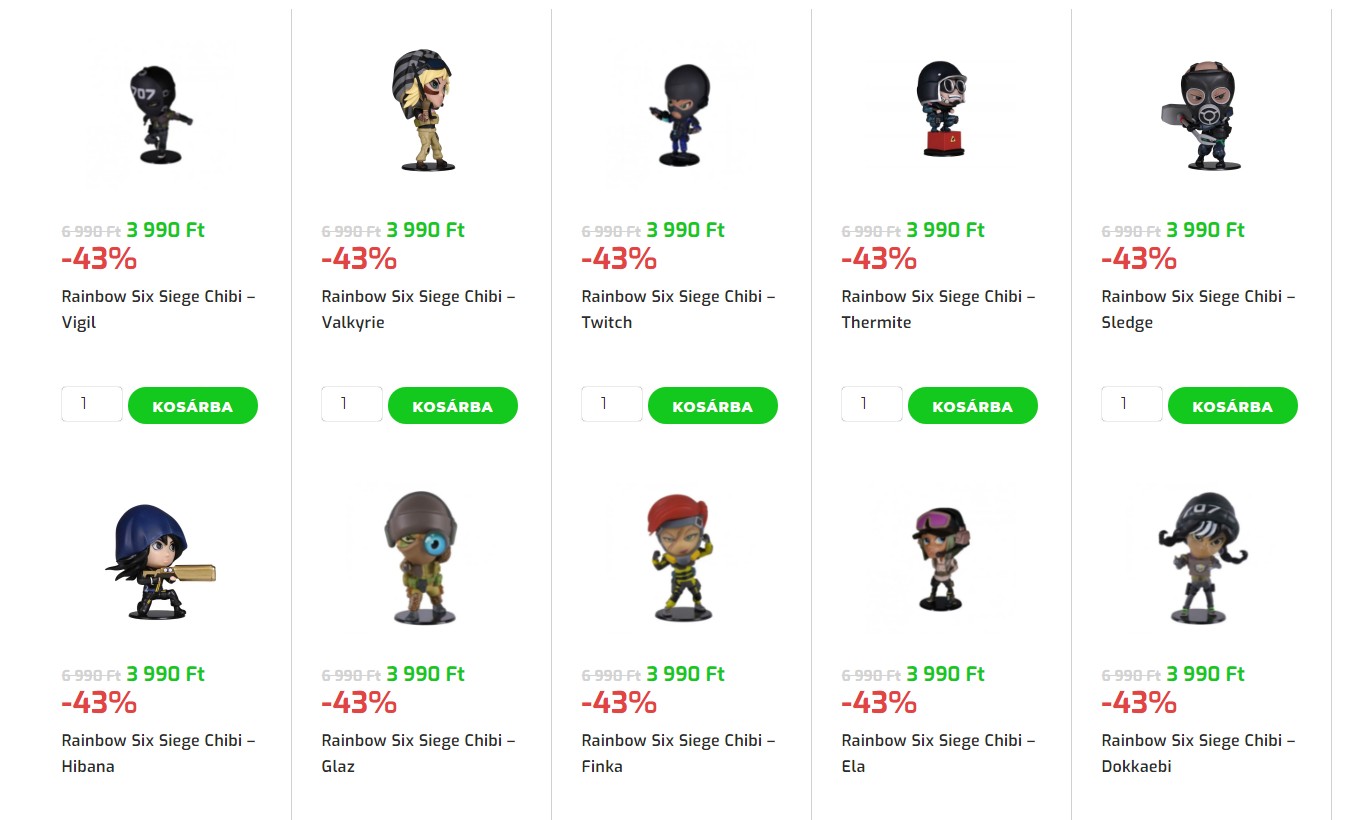This screenshot has width=1355, height=820.
Task: Open Rainbow Six Siege Chibi – Thermite title link
Action: (x=938, y=309)
